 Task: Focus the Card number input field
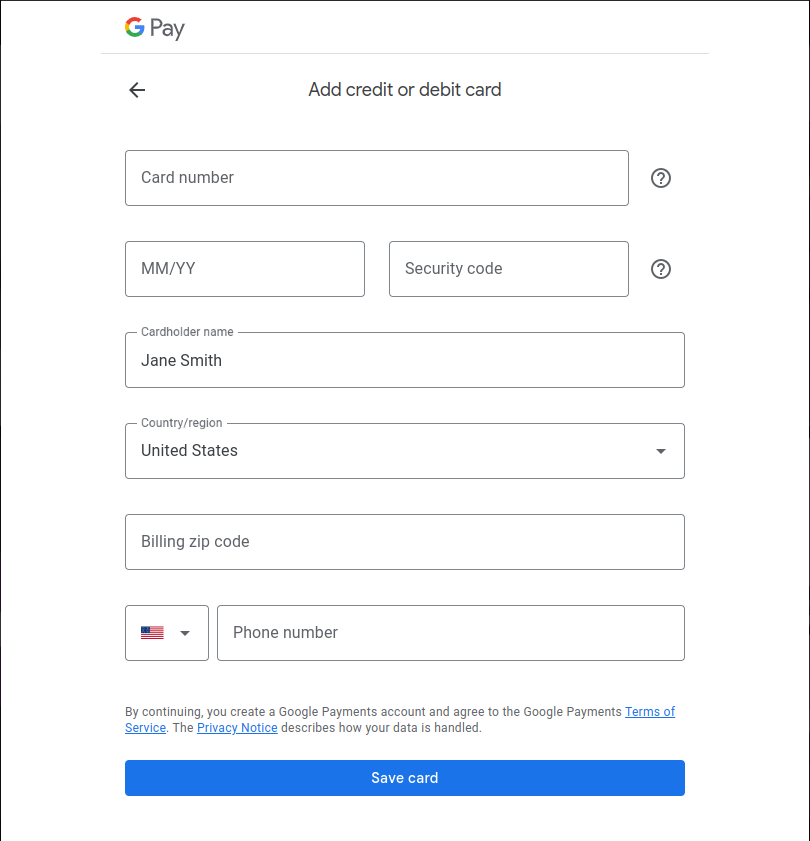376,178
